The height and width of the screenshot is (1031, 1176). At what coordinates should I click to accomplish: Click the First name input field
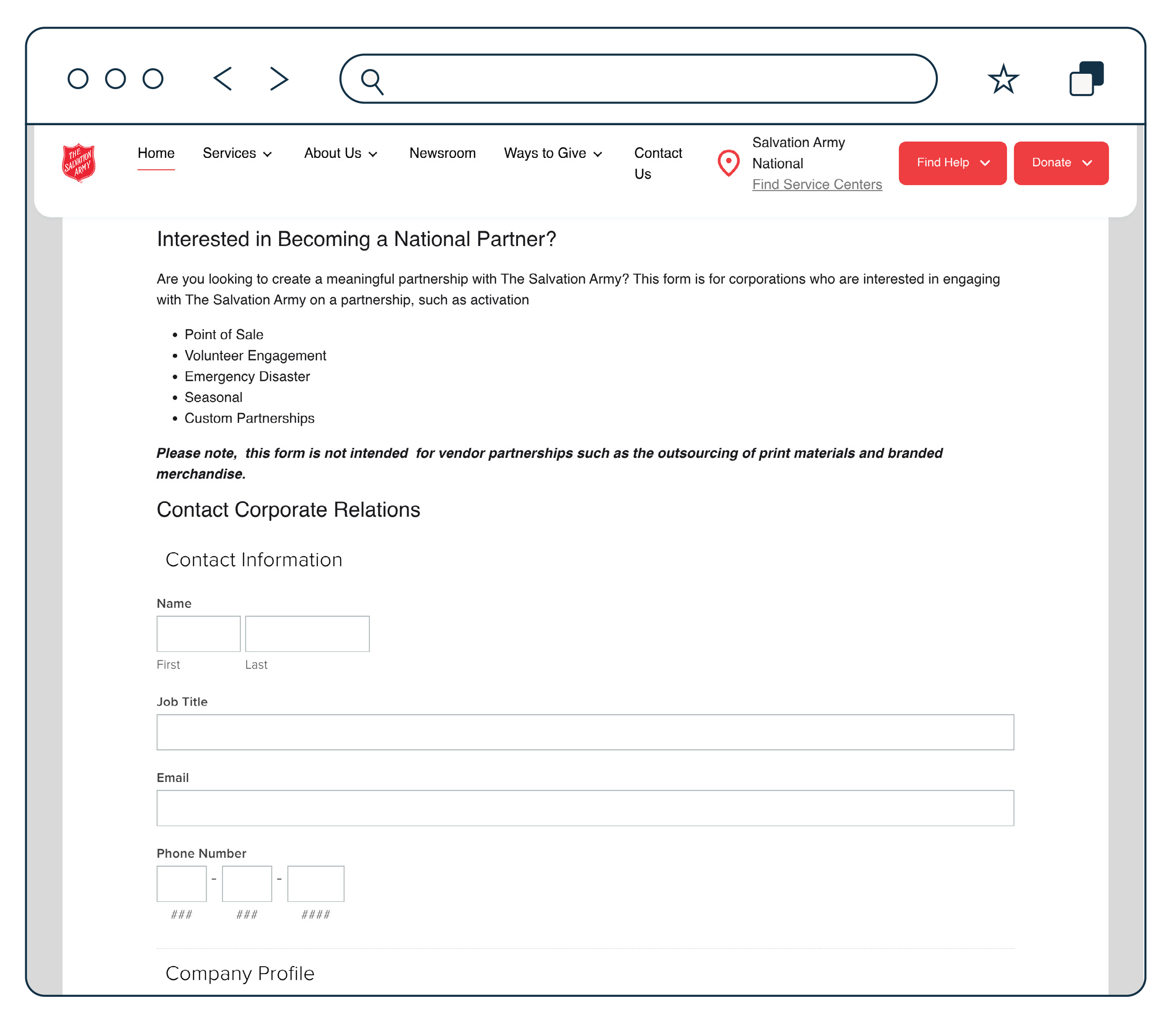(198, 634)
